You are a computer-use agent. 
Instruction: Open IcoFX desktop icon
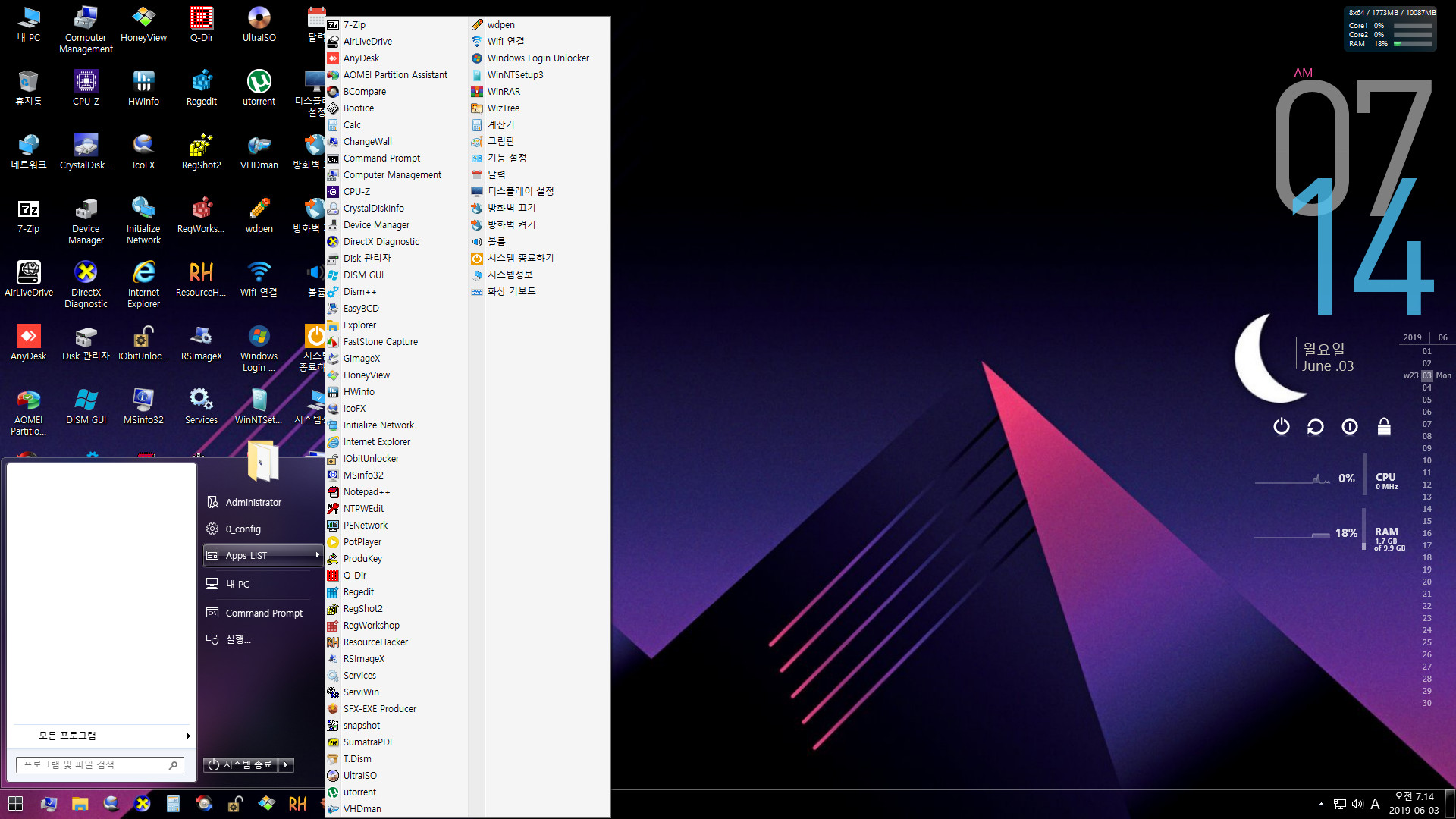pos(143,151)
